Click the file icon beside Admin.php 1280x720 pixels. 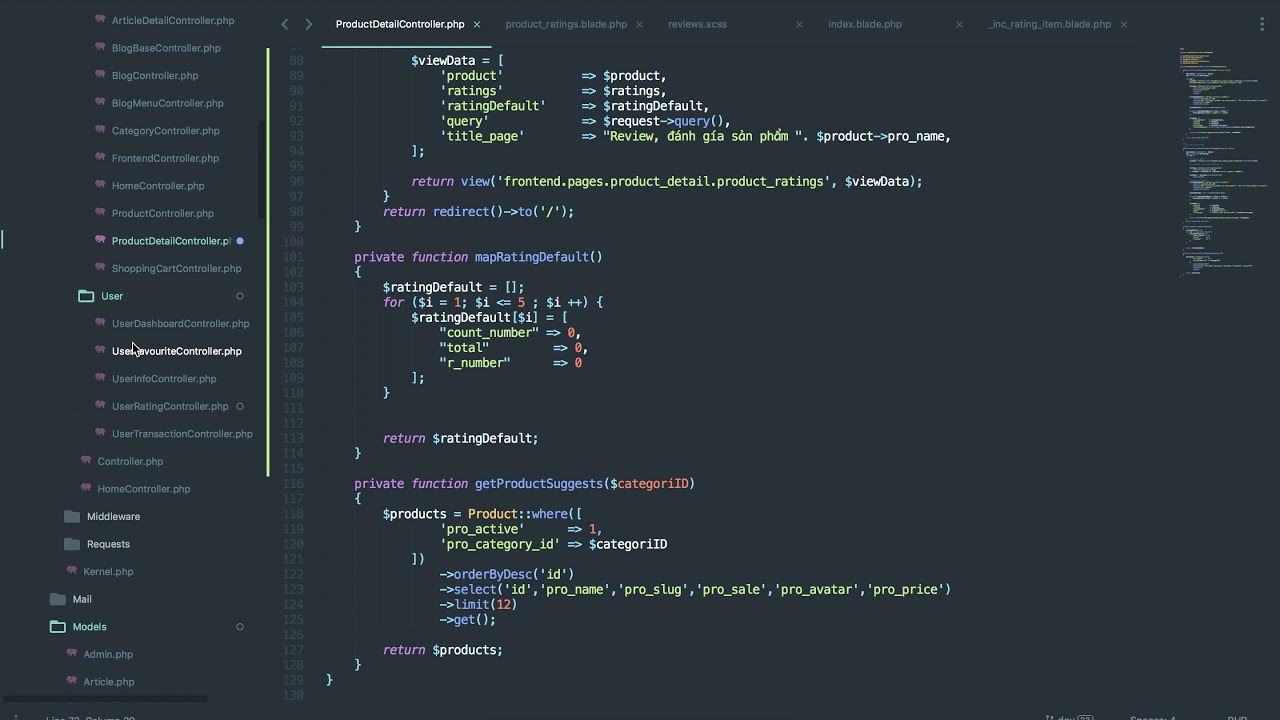point(72,653)
